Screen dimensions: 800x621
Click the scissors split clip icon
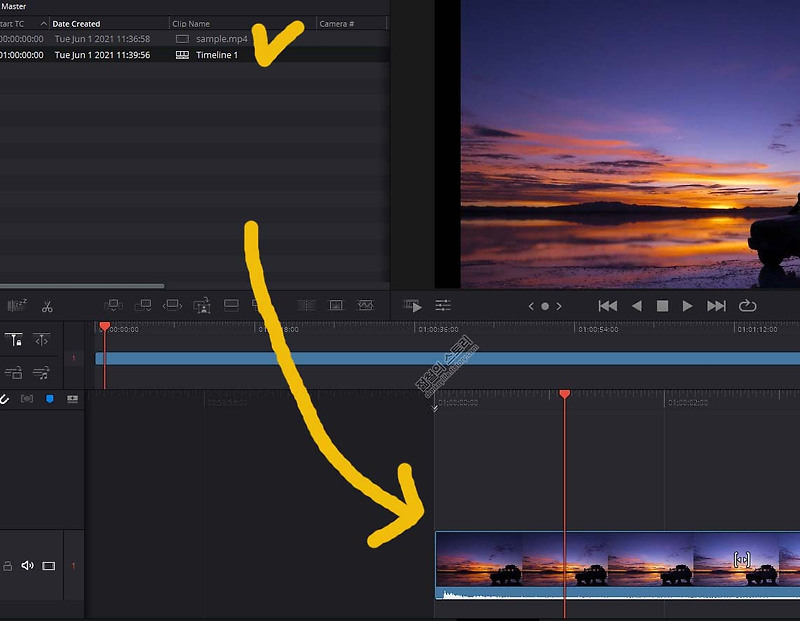(47, 306)
